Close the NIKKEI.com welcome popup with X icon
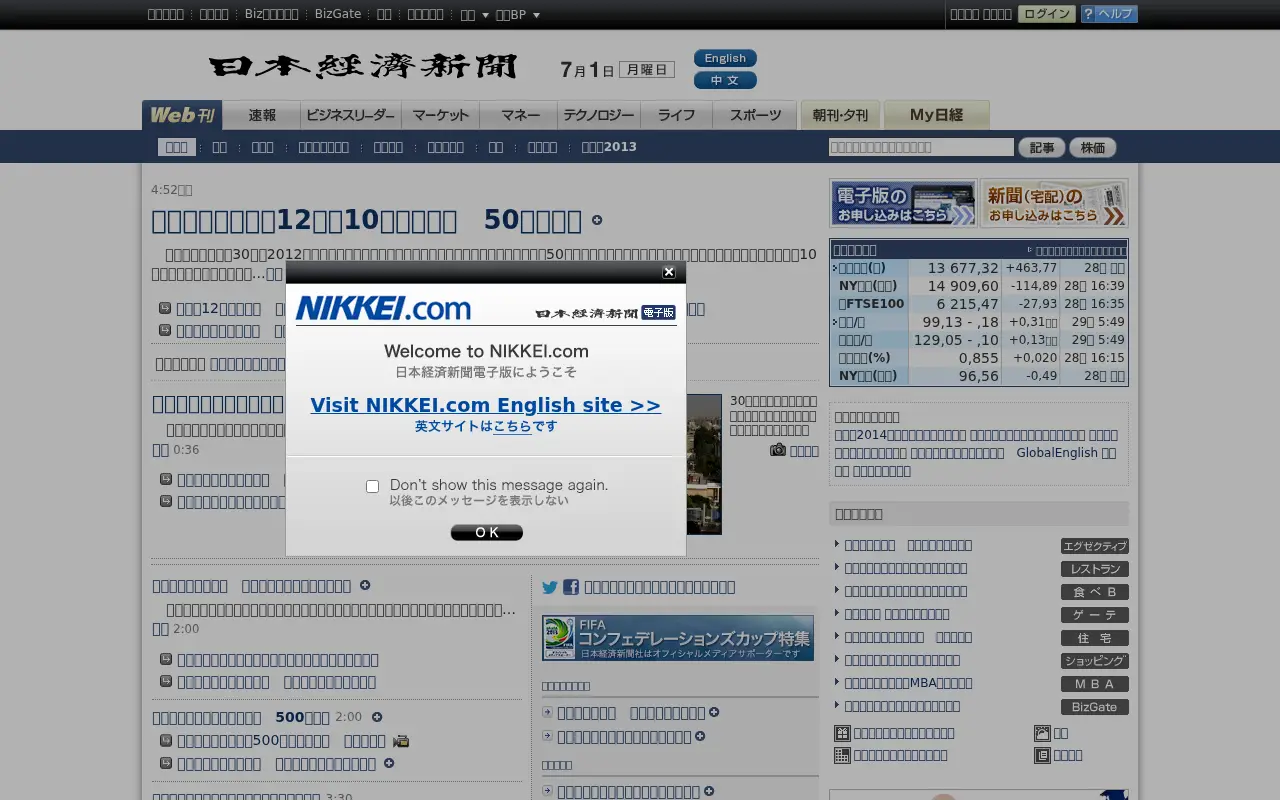Screen dimensions: 1280x800 click(x=669, y=272)
